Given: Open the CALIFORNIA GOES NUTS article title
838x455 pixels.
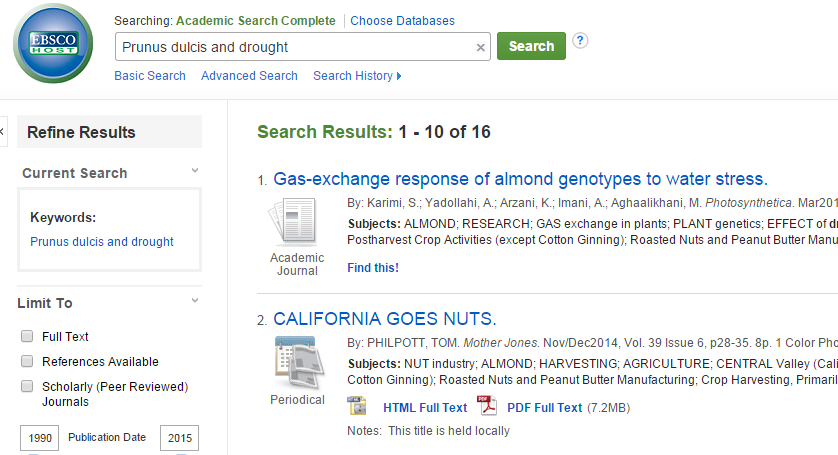Looking at the screenshot, I should 385,319.
